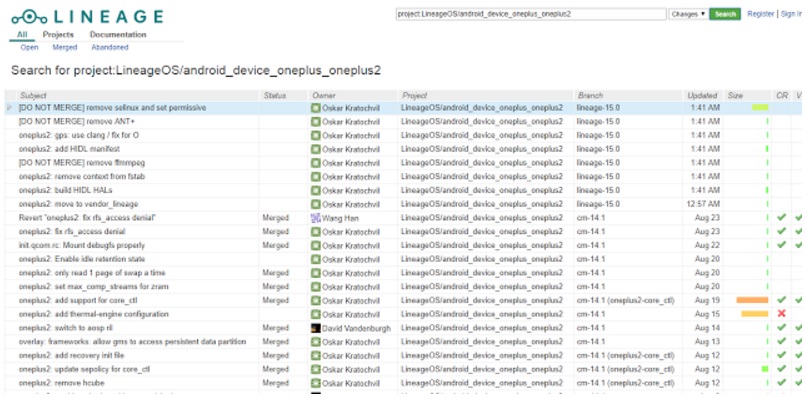
Task: Open project link in remove ANT+ row
Action: pyautogui.click(x=482, y=122)
